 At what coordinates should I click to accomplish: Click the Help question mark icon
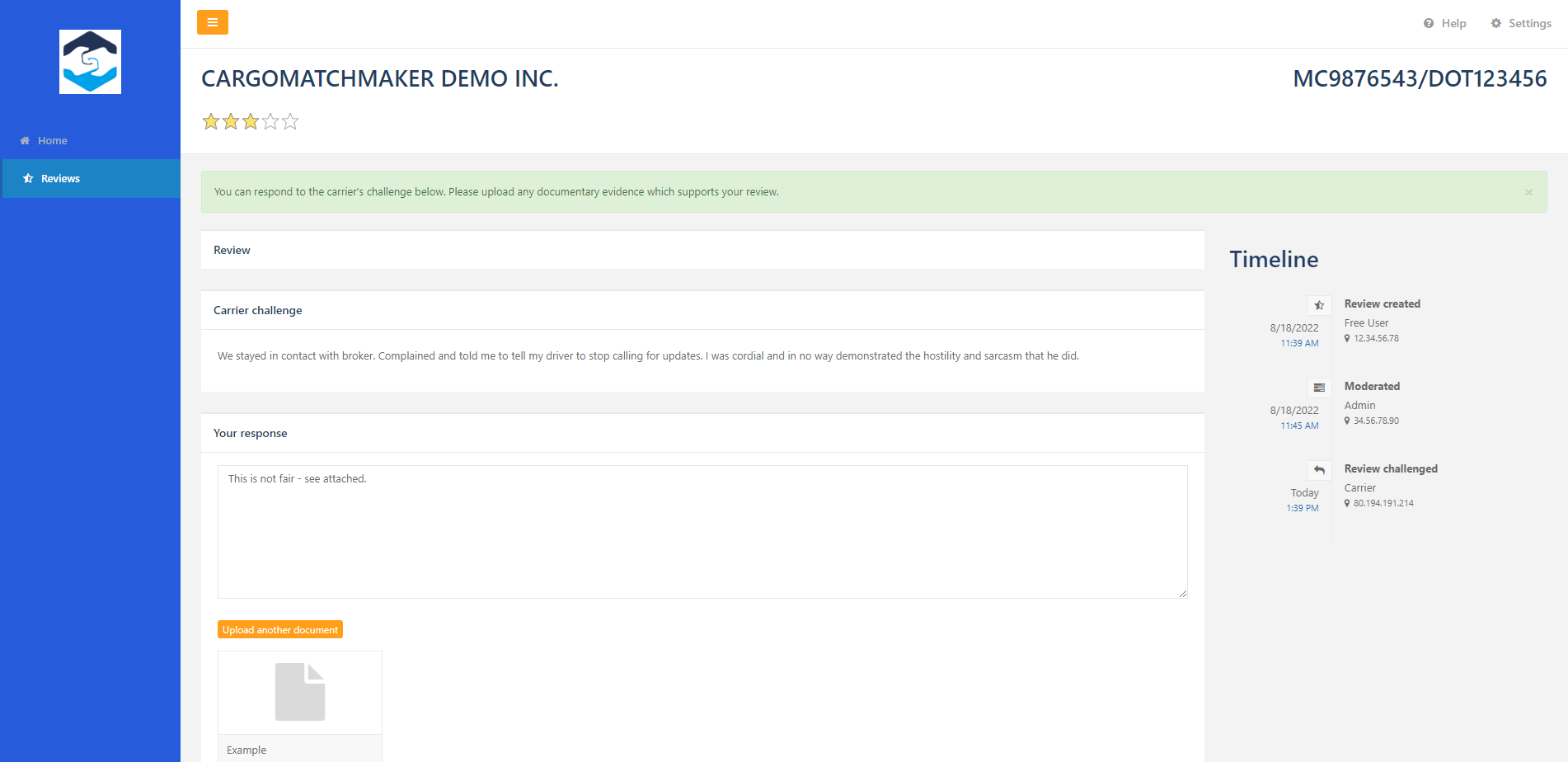(1429, 23)
